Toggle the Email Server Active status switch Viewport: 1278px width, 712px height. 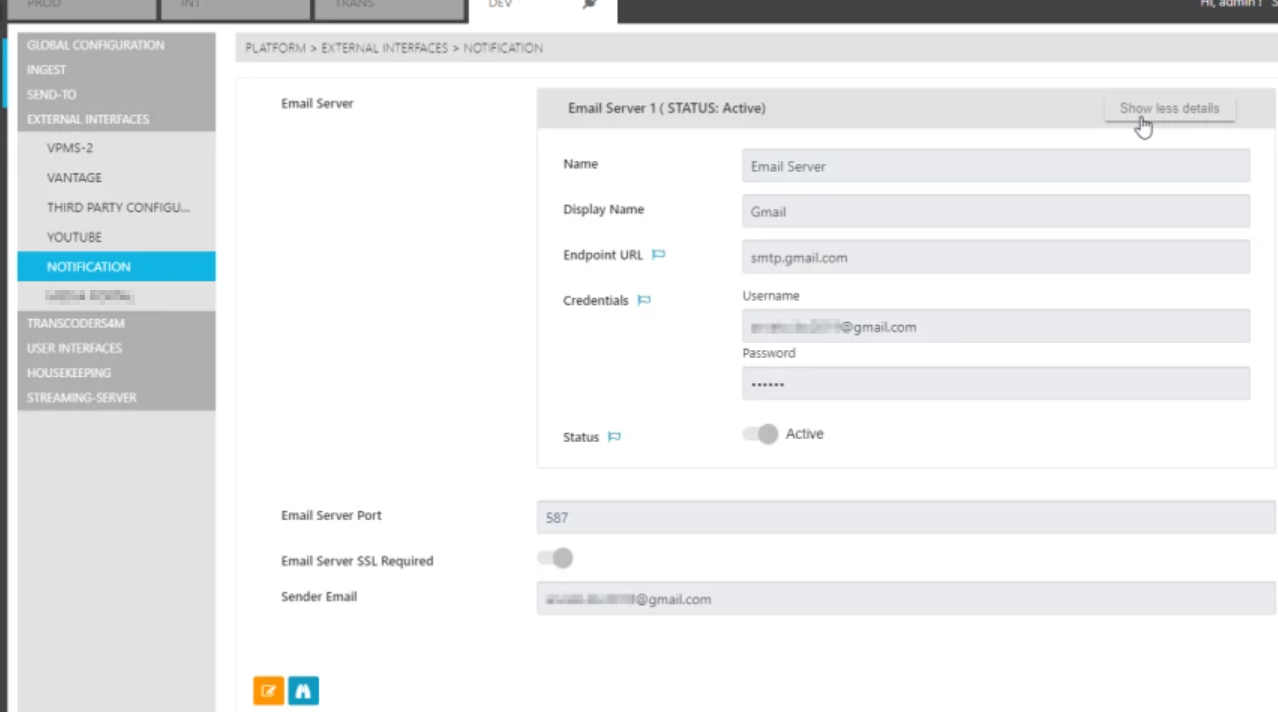[761, 434]
